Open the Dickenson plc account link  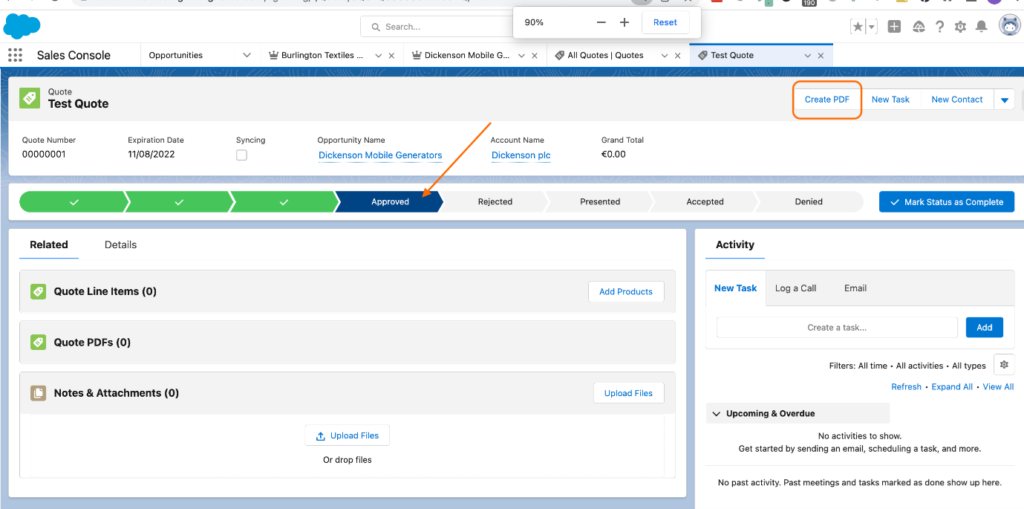click(521, 156)
